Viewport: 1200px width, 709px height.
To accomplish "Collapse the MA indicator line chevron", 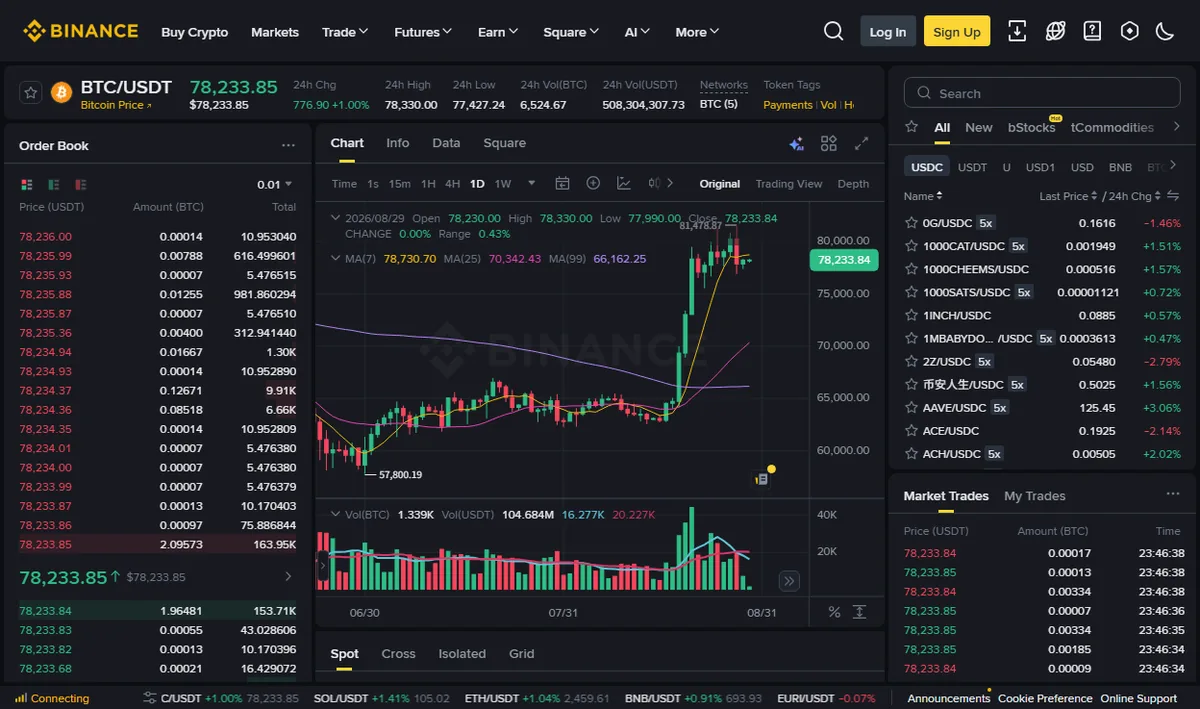I will click(335, 258).
